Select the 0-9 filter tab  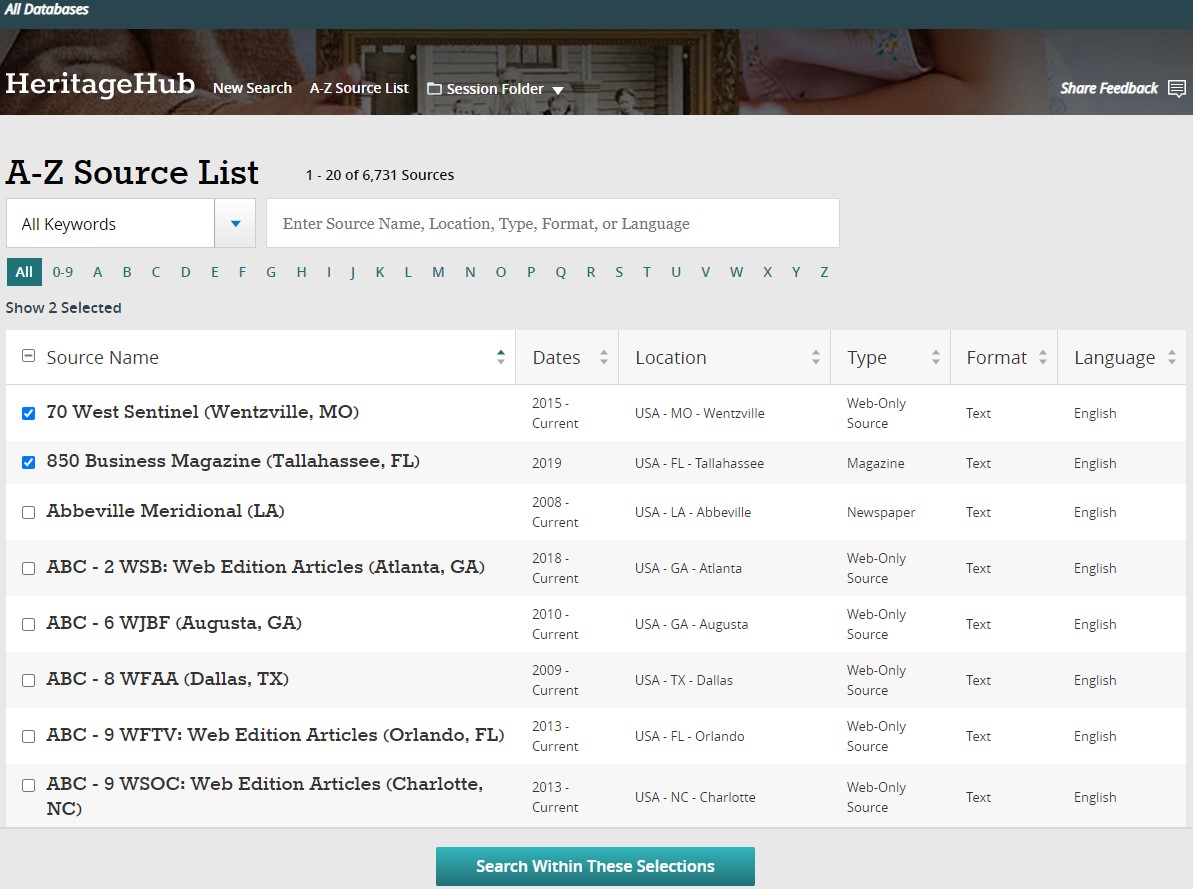pyautogui.click(x=63, y=272)
